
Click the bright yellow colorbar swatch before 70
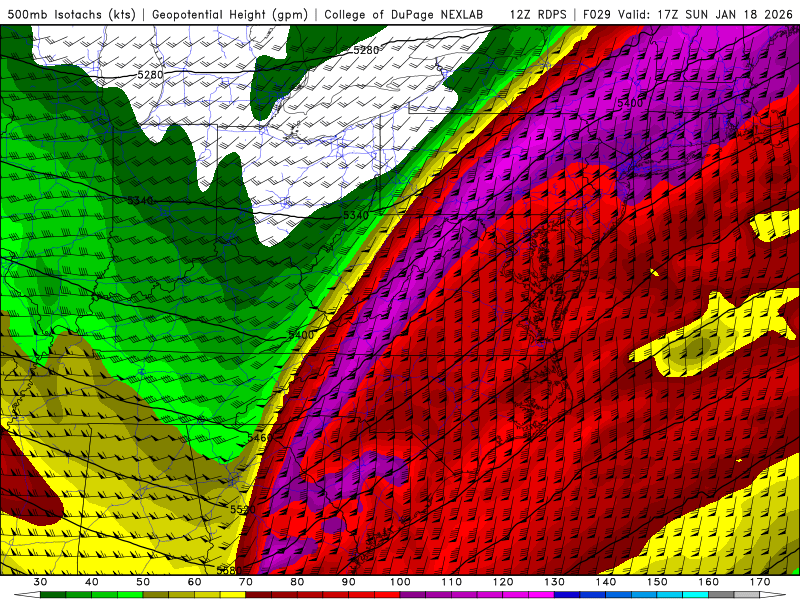coord(233,595)
